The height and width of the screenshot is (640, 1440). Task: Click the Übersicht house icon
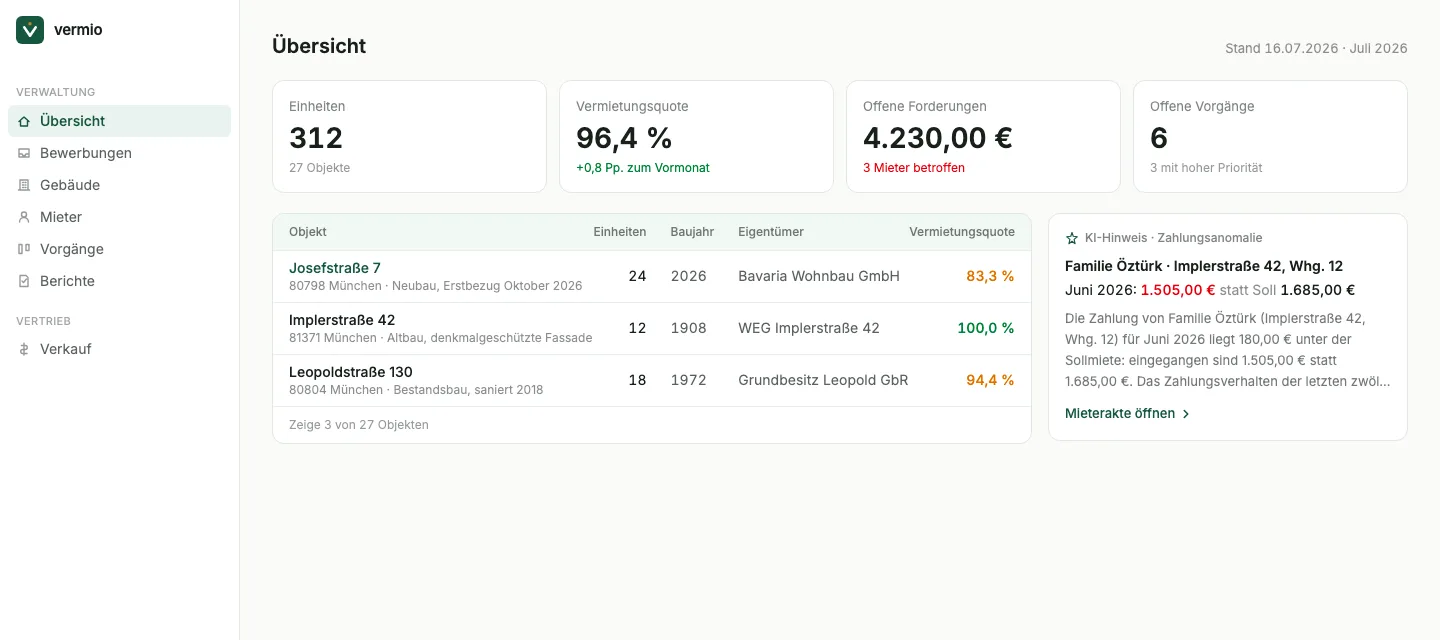[24, 121]
